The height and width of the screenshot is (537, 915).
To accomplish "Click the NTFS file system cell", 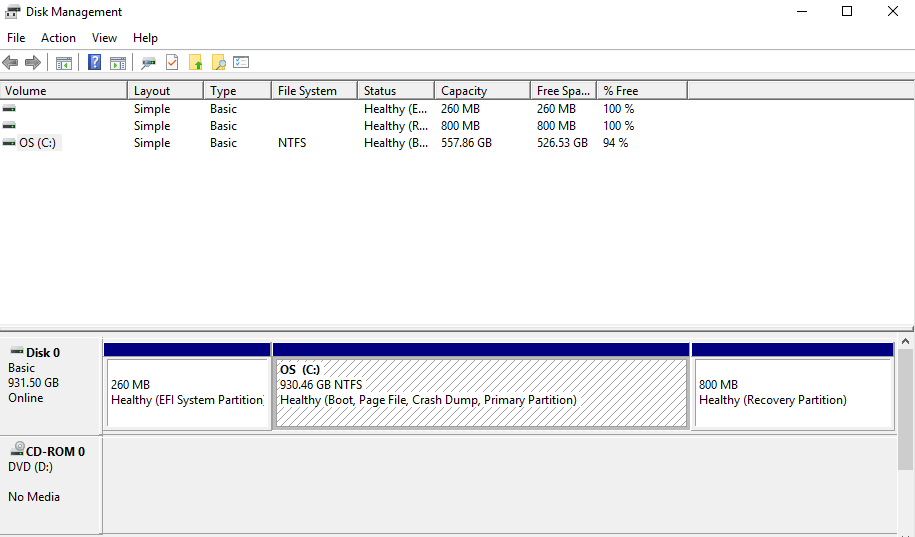I will [292, 143].
